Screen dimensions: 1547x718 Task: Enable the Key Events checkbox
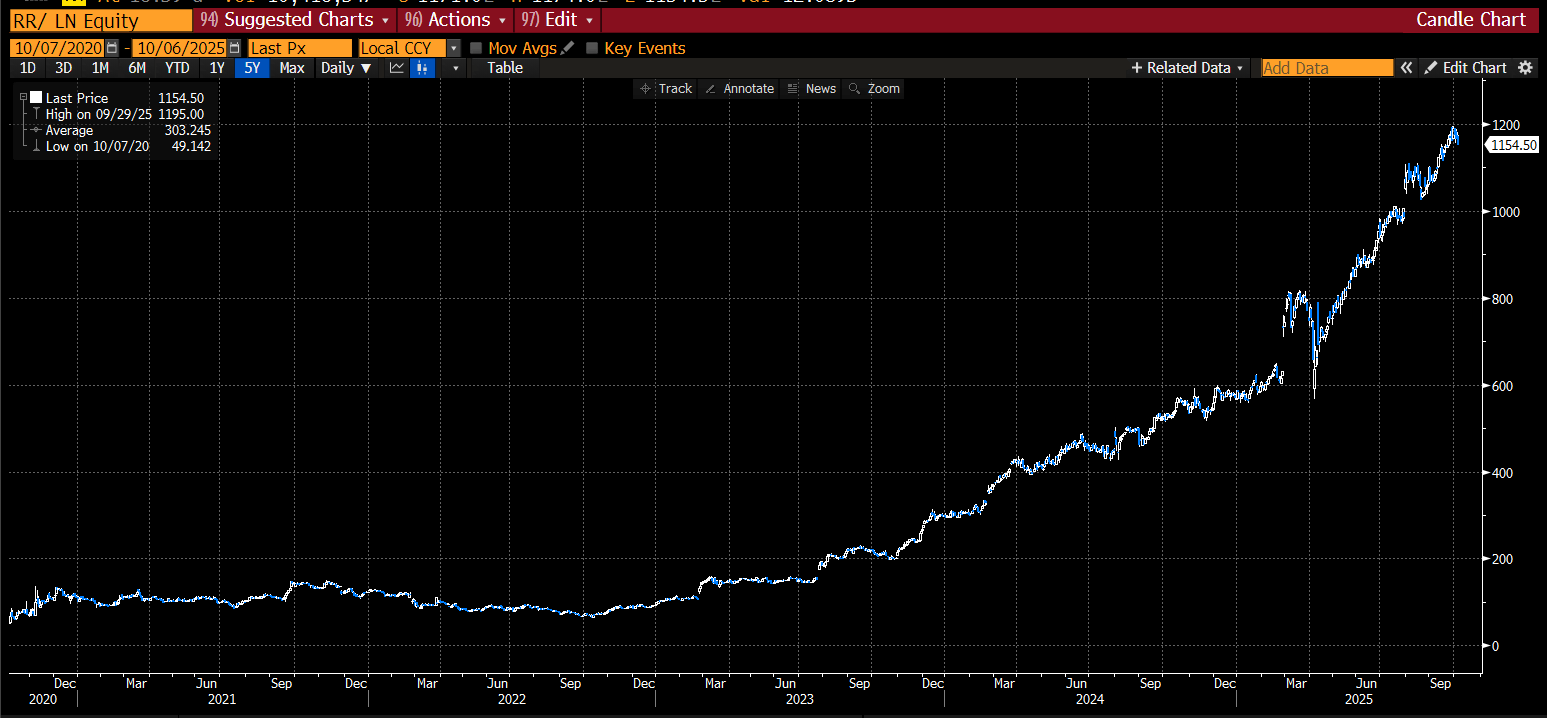(x=592, y=48)
